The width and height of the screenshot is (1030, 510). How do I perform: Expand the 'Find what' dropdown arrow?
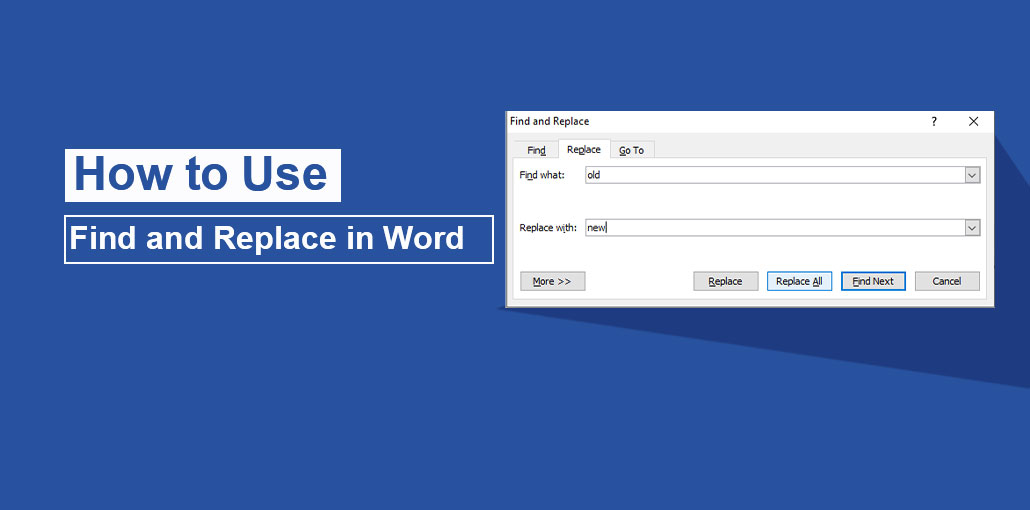point(973,175)
